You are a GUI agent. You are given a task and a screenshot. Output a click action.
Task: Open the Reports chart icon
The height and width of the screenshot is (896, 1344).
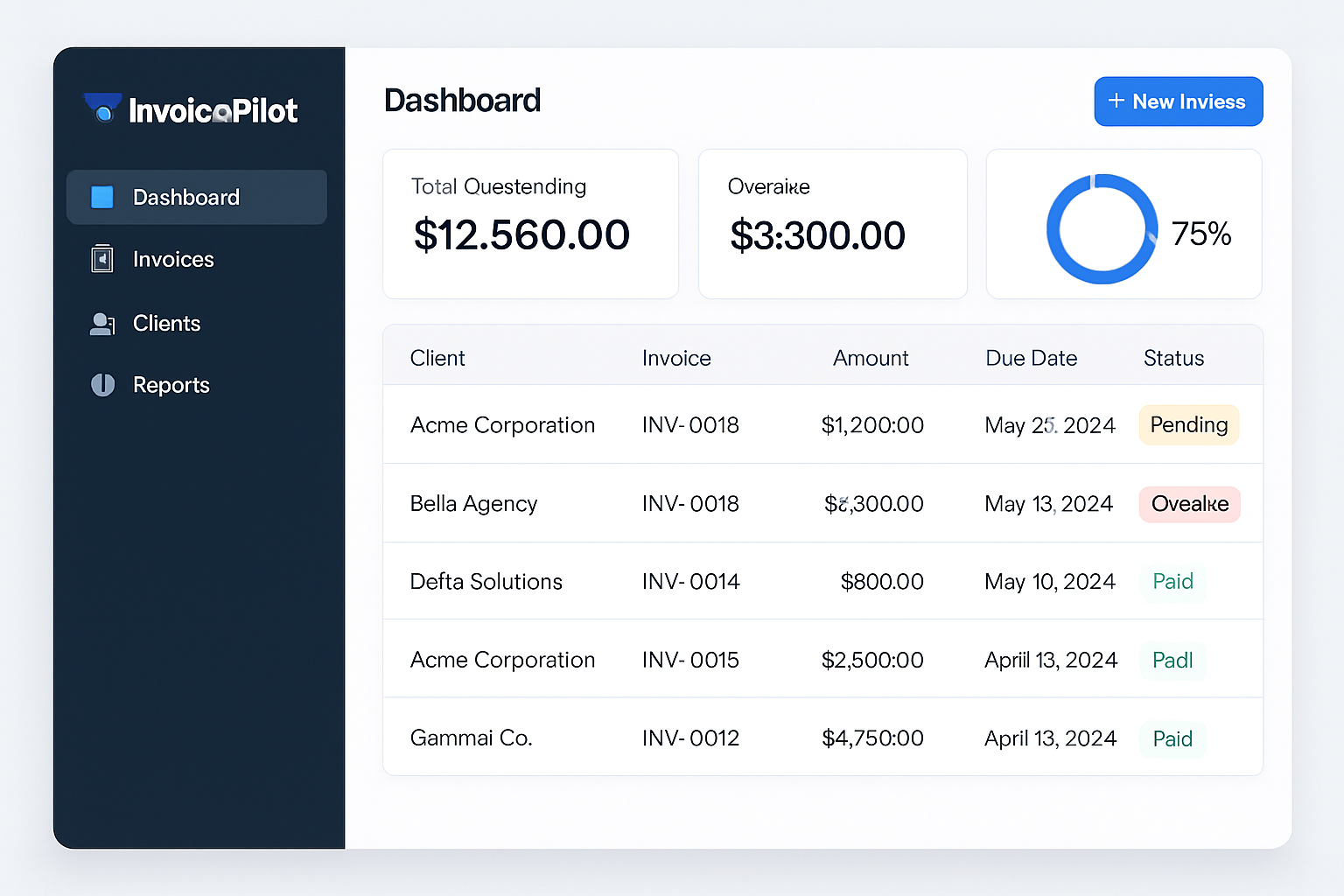point(101,385)
